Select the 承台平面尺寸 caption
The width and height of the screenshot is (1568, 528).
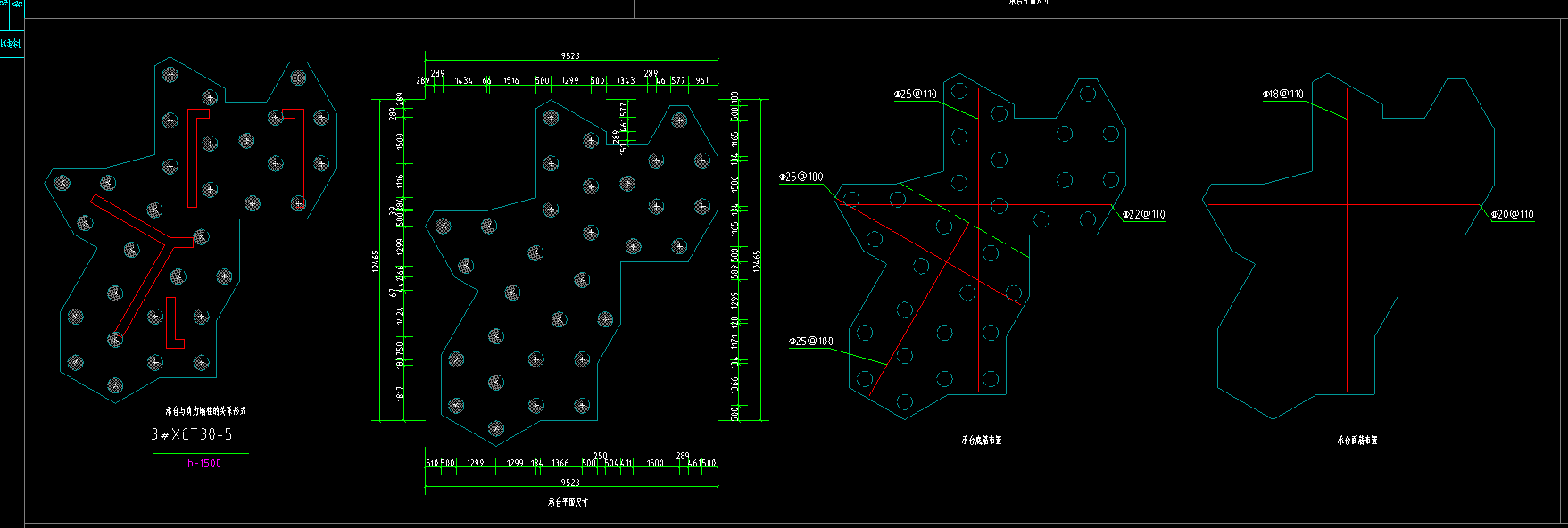coord(568,502)
